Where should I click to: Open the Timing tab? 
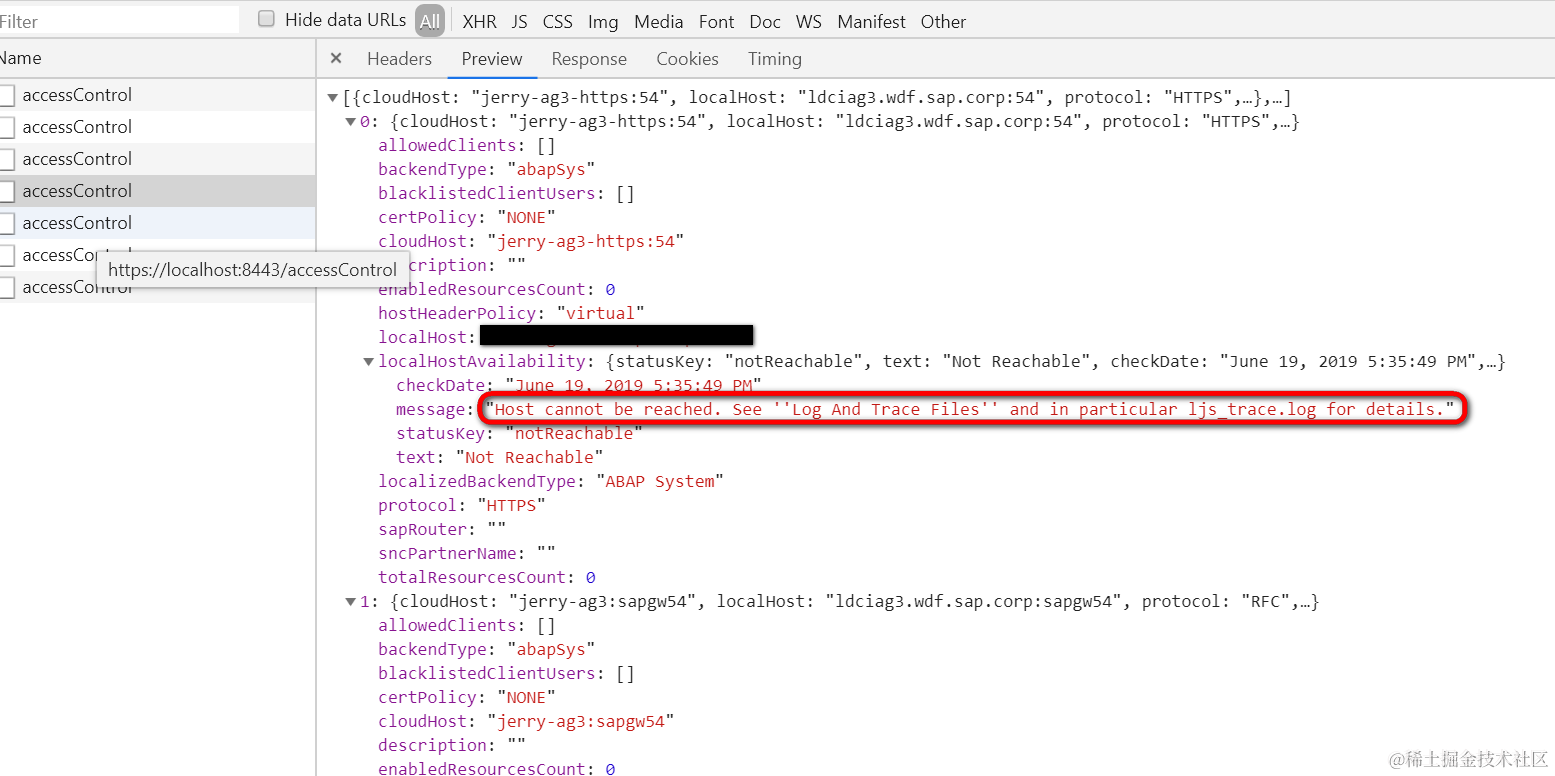pos(775,59)
